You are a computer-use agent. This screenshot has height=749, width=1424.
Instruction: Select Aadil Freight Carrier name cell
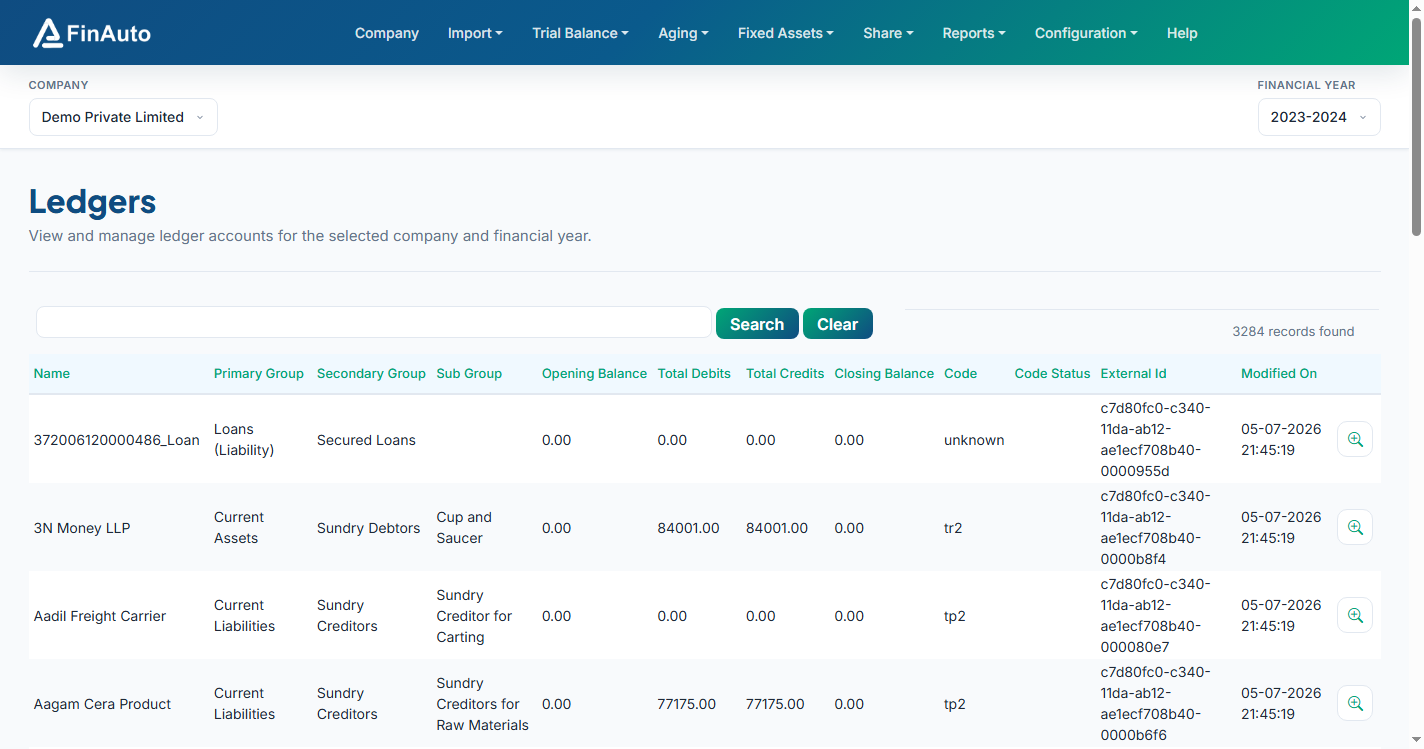click(100, 616)
